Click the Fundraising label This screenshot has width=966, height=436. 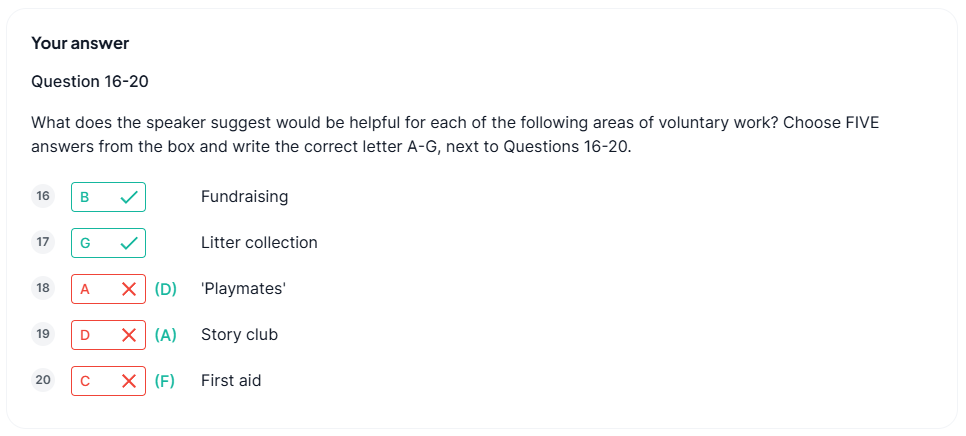[x=245, y=197]
